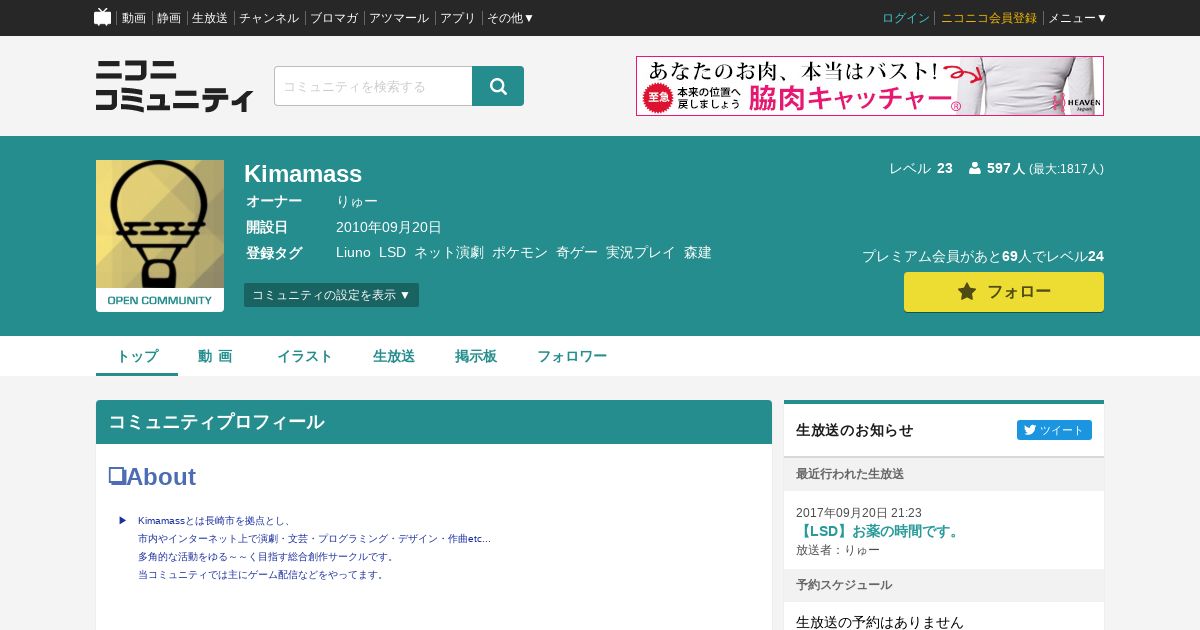
Task: Click owner name りゅー
Action: tap(357, 201)
